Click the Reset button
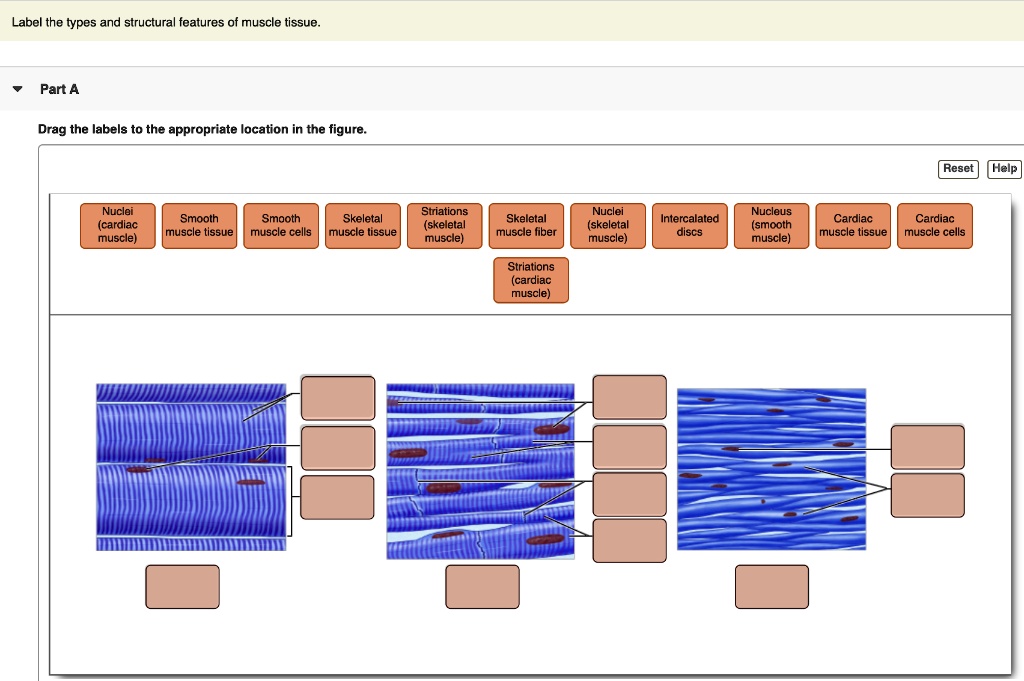Image resolution: width=1024 pixels, height=681 pixels. (x=958, y=169)
